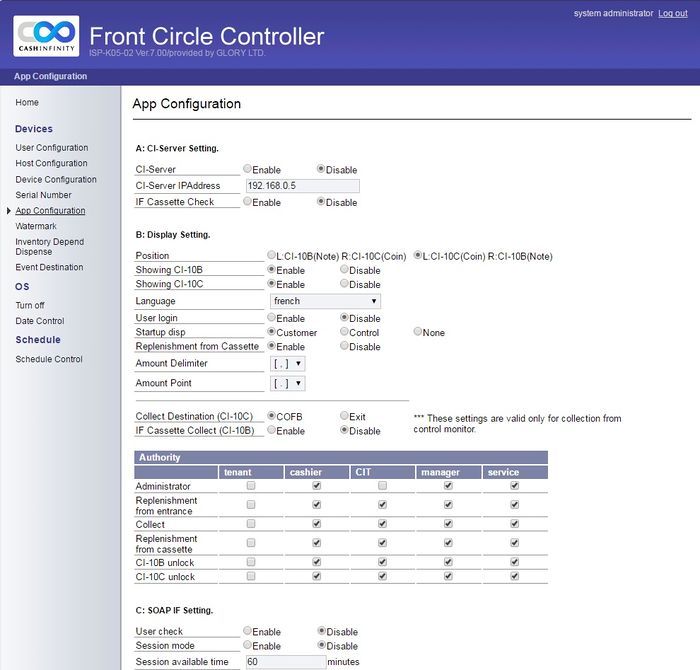700x670 pixels.
Task: Enable Session mode
Action: coord(247,645)
